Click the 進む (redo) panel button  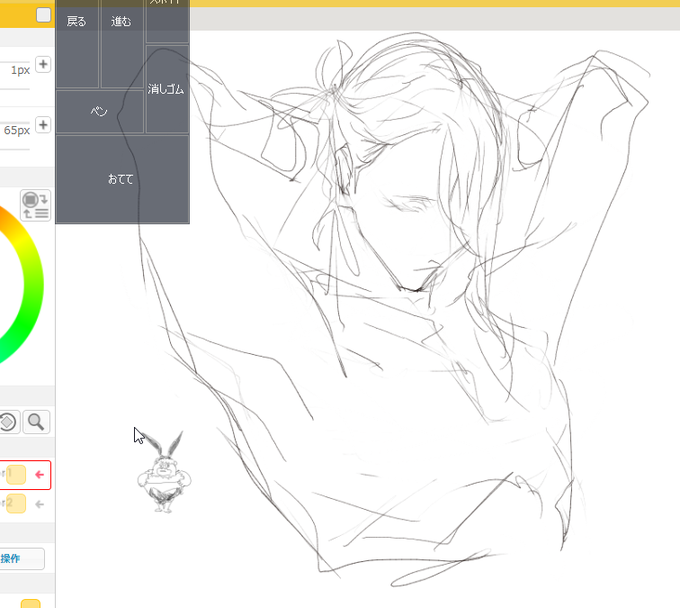(x=122, y=43)
